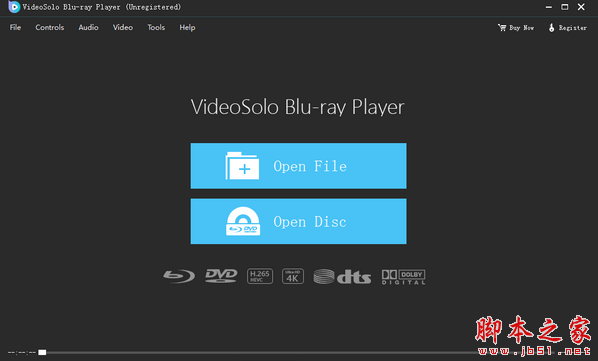598x361 pixels.
Task: Close the VideoSolo Blu-ray Player window
Action: (581, 7)
